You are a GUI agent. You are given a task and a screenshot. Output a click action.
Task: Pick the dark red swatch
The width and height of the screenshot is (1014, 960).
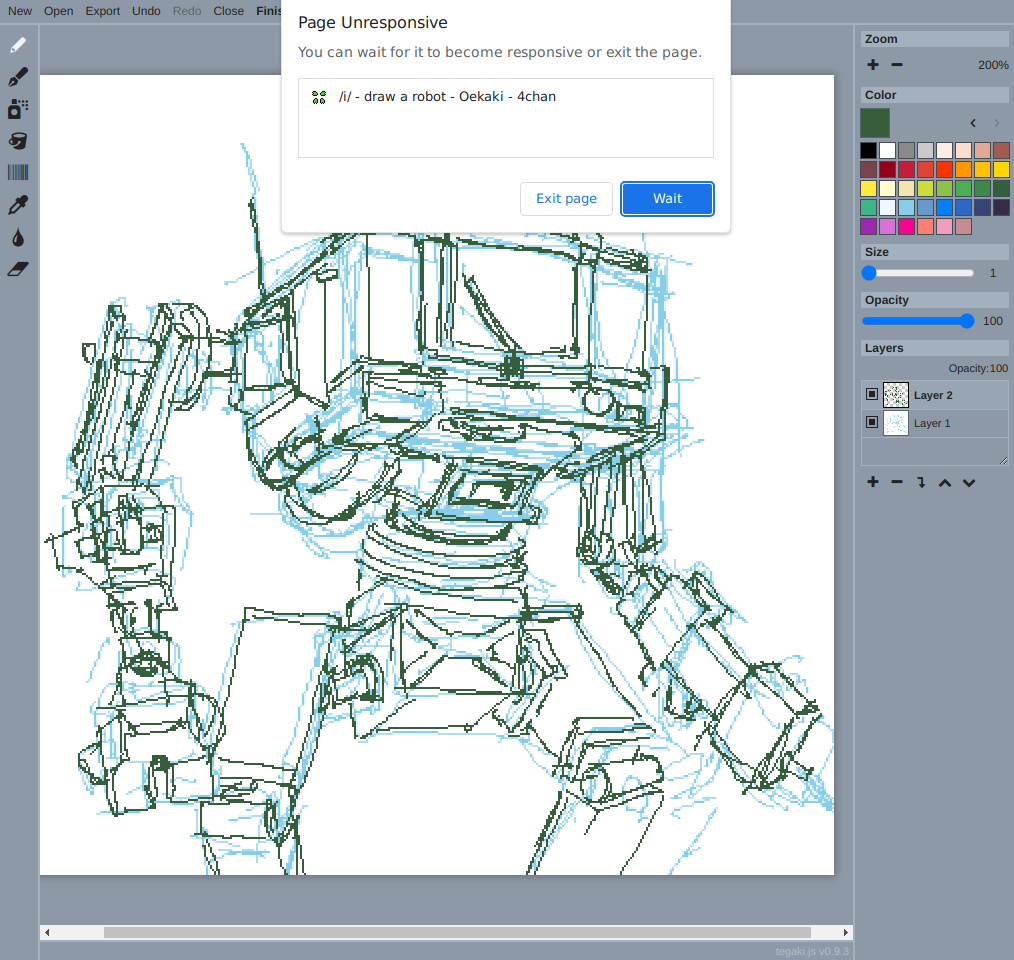pos(887,169)
